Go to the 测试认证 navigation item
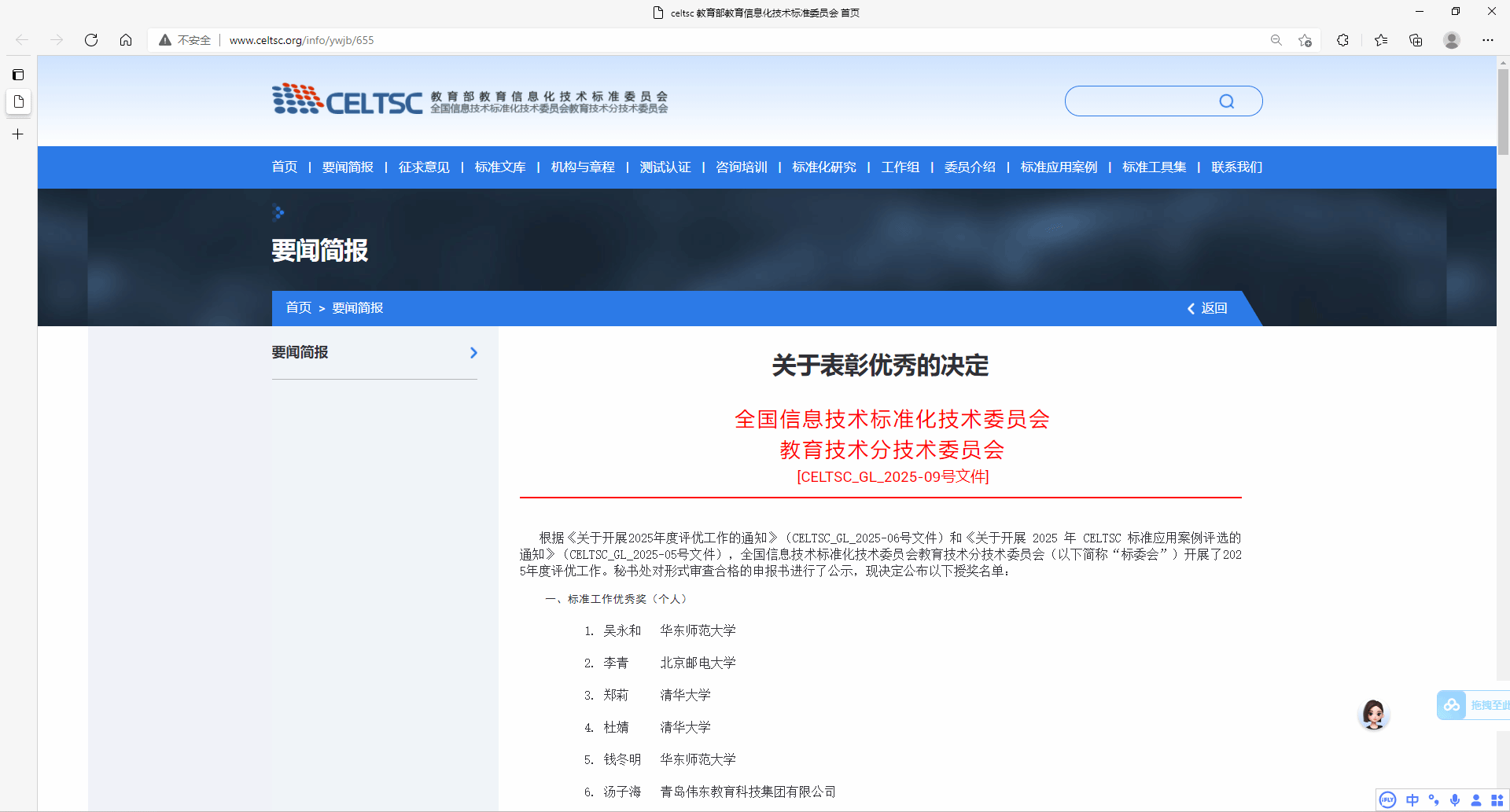Viewport: 1510px width, 812px height. pos(665,167)
